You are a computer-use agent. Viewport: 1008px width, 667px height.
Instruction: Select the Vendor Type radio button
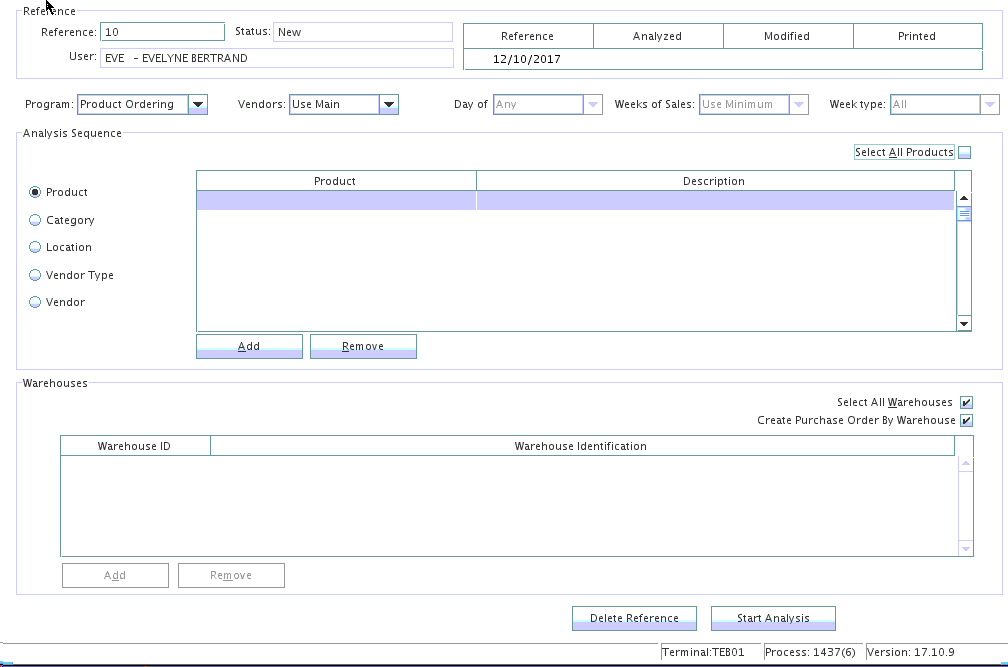click(x=35, y=275)
